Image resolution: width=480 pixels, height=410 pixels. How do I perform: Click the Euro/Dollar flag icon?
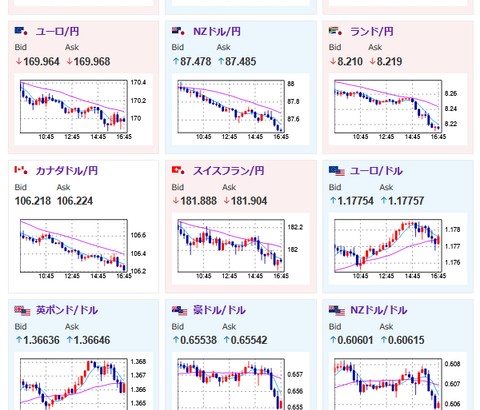337,171
